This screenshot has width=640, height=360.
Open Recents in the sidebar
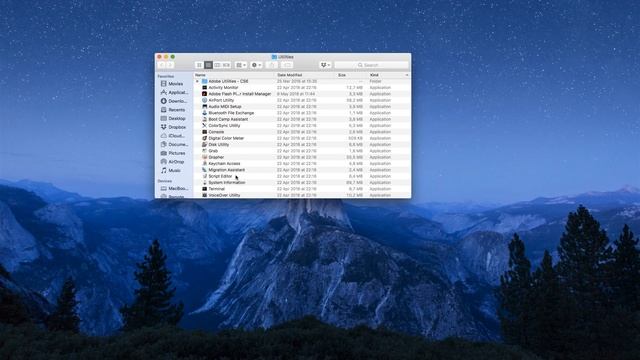tap(173, 110)
